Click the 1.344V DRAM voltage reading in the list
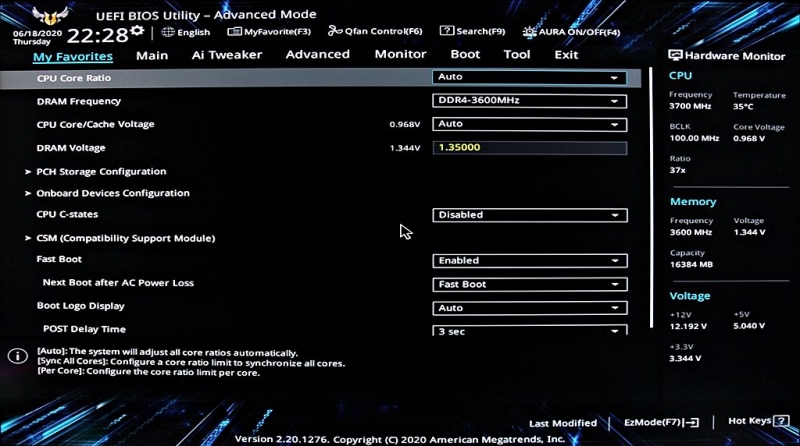Viewport: 800px width, 446px height. 405,148
